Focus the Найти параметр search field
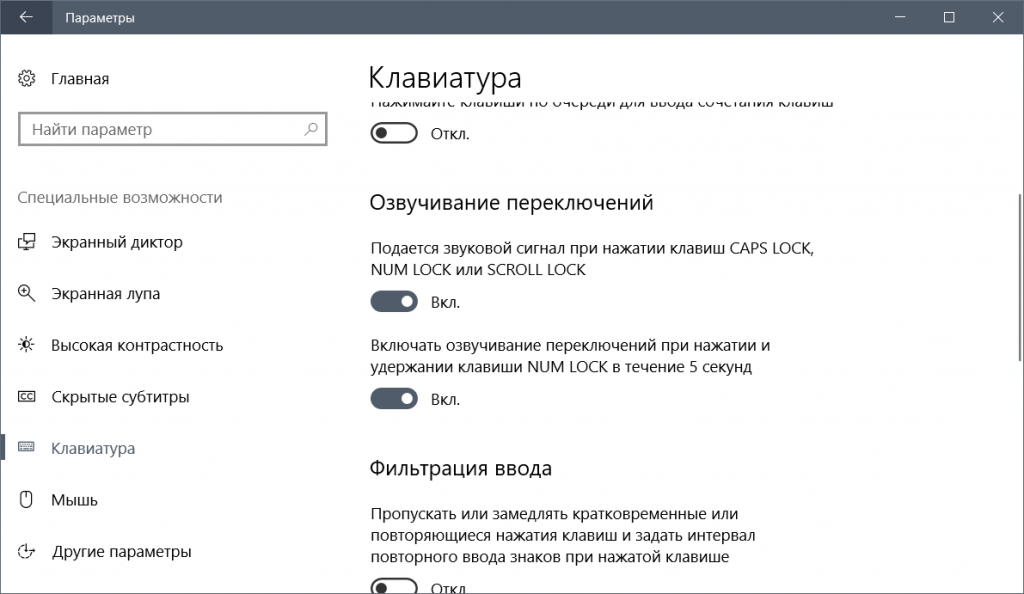1024x594 pixels. pyautogui.click(x=160, y=130)
